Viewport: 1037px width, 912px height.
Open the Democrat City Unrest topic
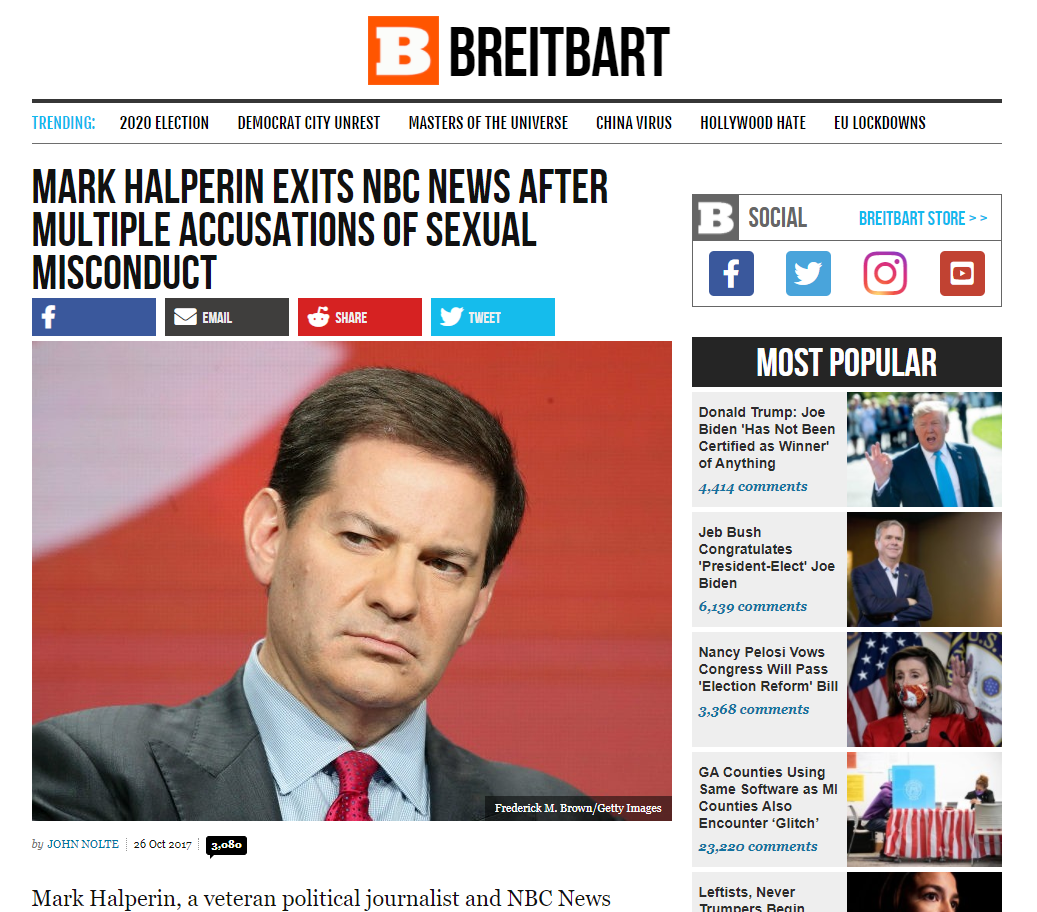(x=309, y=123)
